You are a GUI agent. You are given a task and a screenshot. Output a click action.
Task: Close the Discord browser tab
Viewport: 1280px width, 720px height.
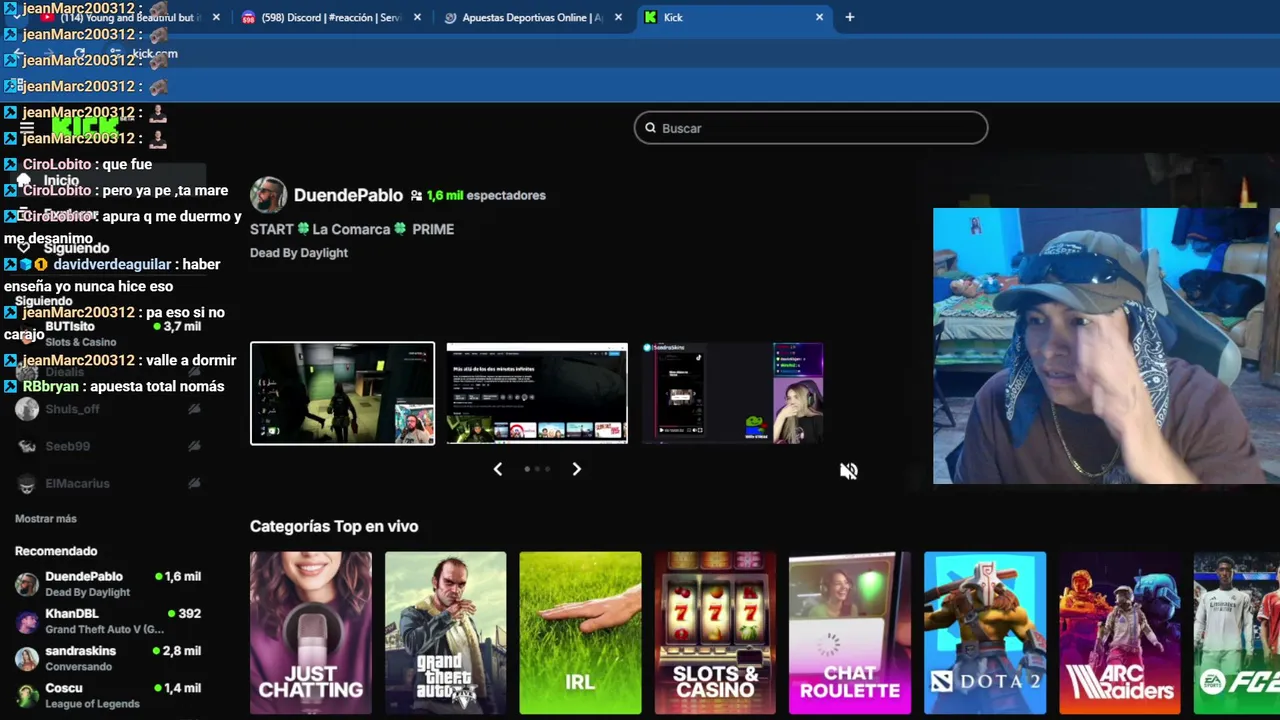(417, 17)
